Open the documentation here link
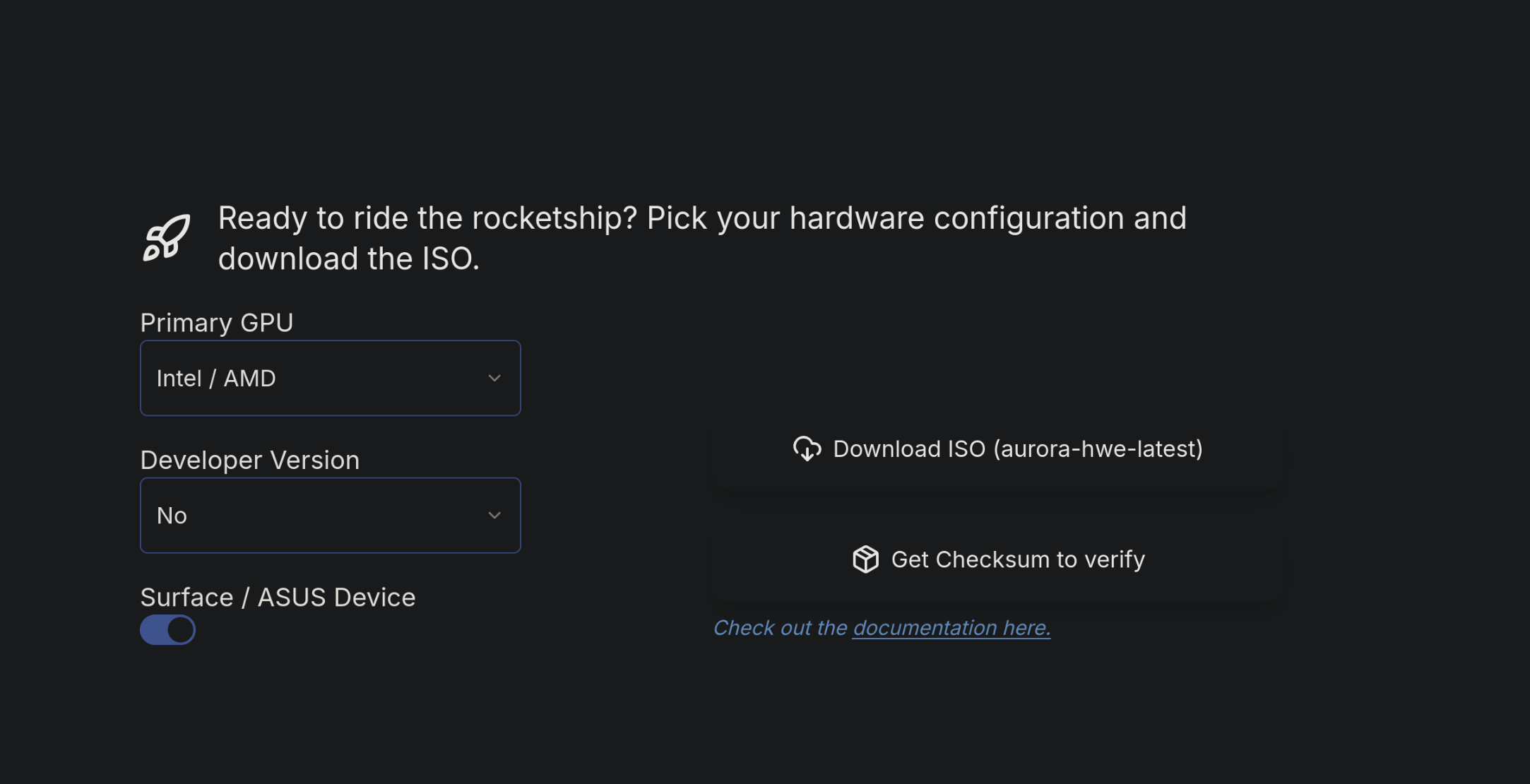This screenshot has height=784, width=1530. (x=951, y=628)
